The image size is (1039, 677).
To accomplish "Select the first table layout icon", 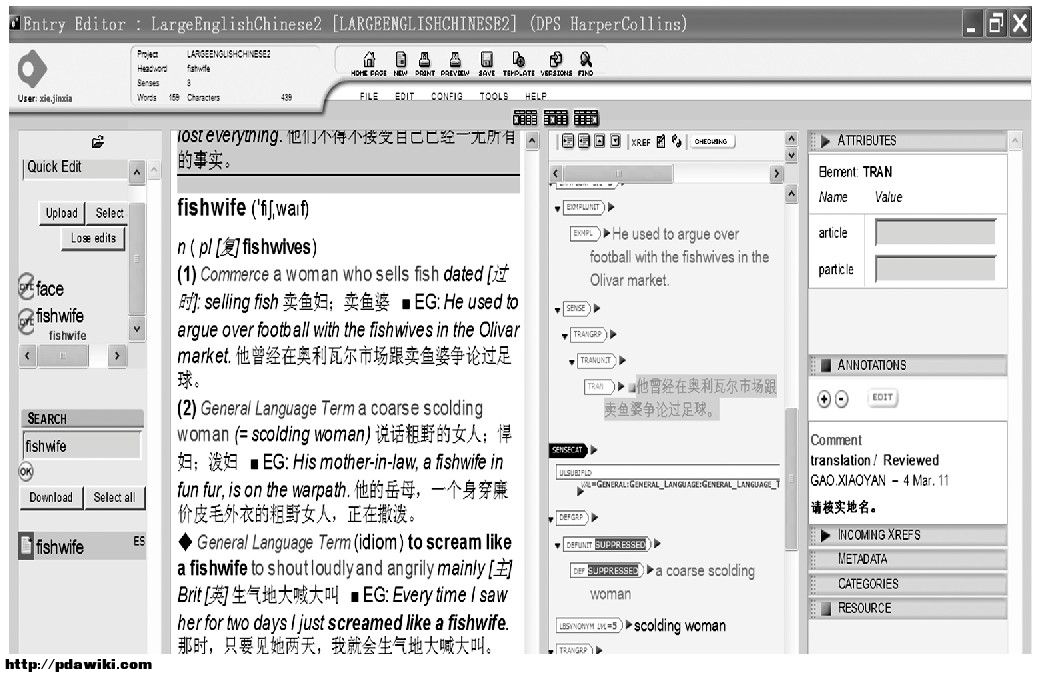I will point(525,118).
